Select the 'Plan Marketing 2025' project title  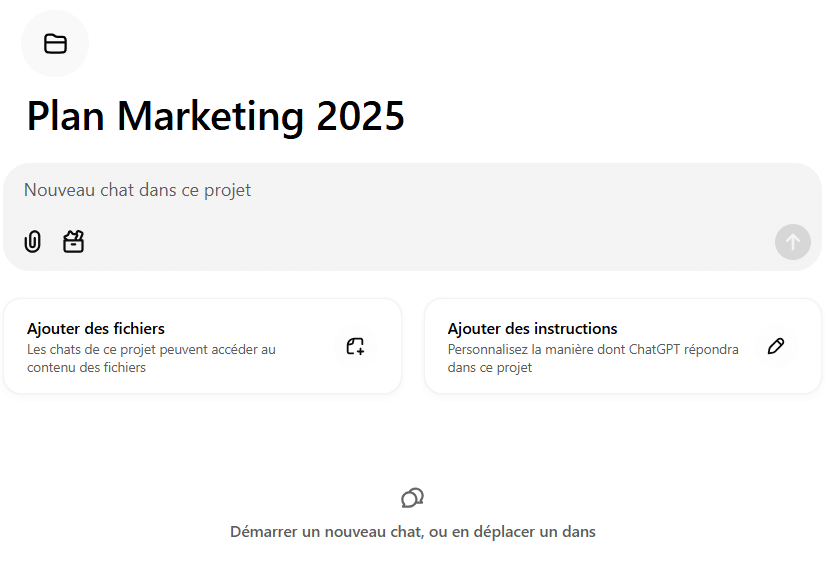(216, 116)
